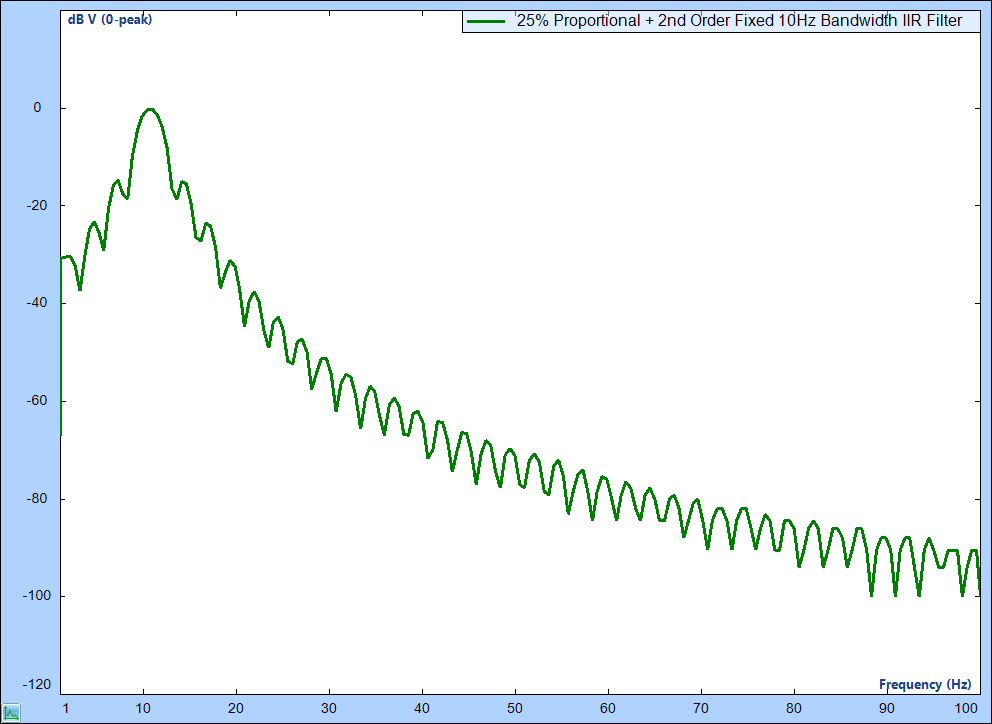
Task: Click the main peak of the curve near 10 Hz
Action: [149, 109]
